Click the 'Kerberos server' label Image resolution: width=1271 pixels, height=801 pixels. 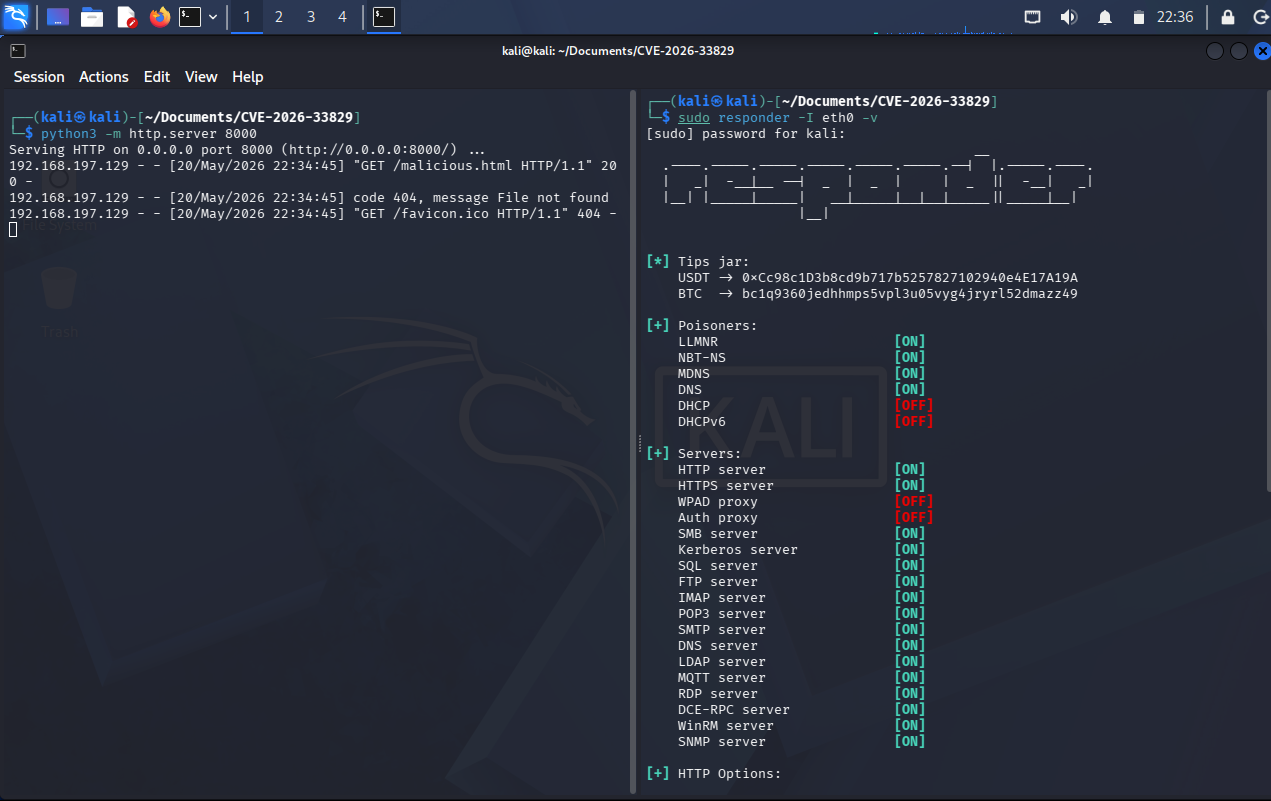coord(738,549)
